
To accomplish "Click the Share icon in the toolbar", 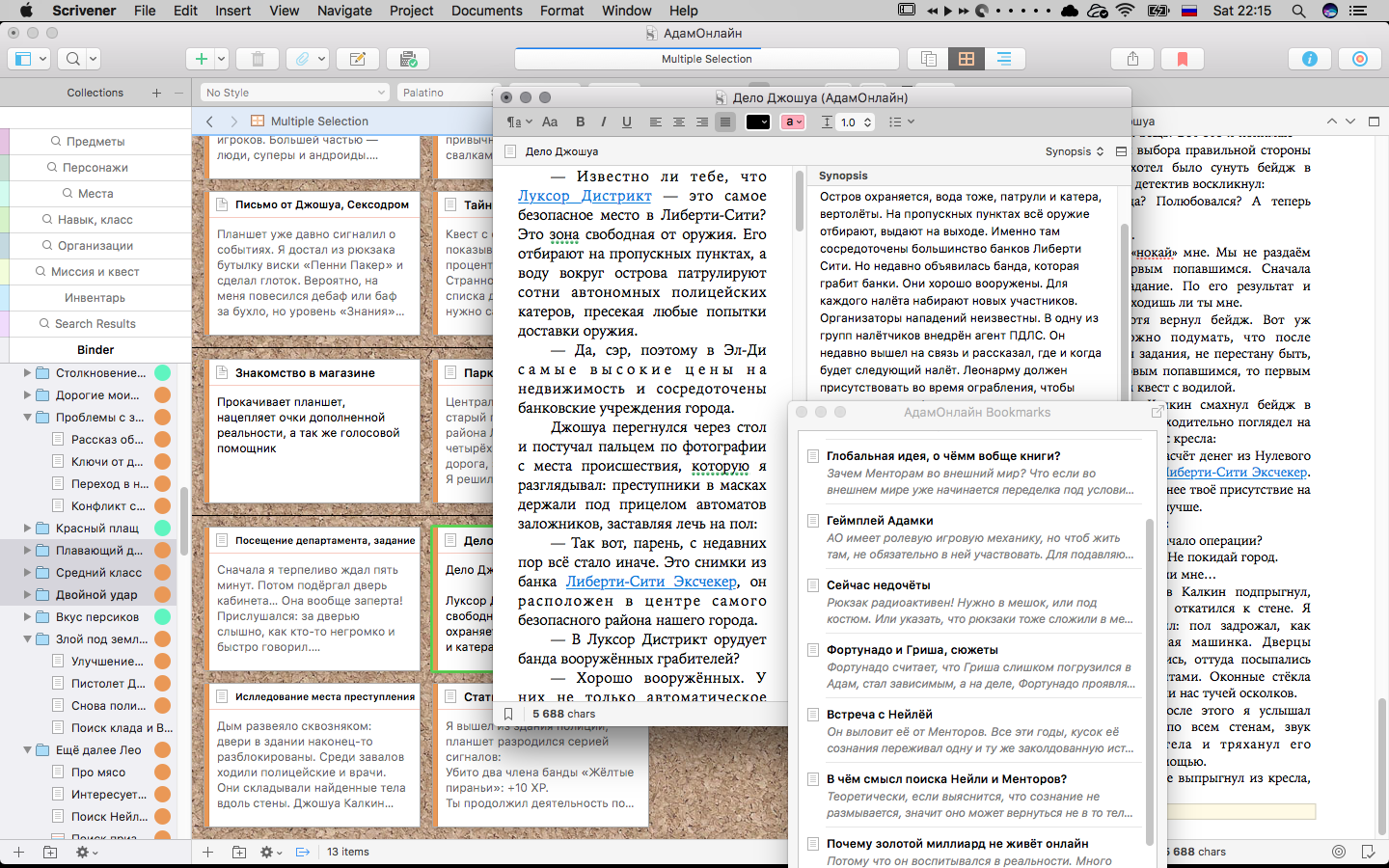I will coord(1132,59).
